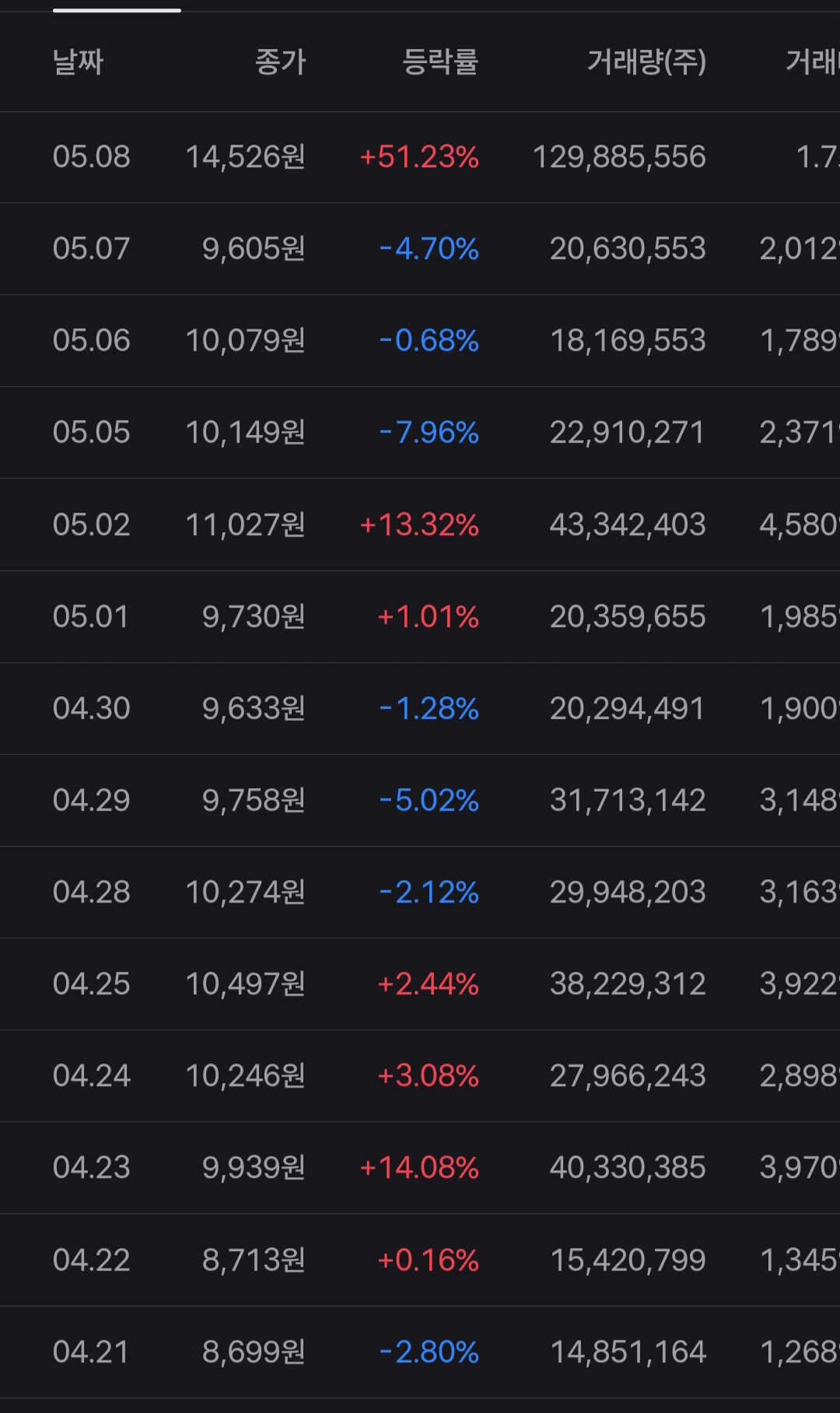Tap the 등락률 column header

pos(440,61)
